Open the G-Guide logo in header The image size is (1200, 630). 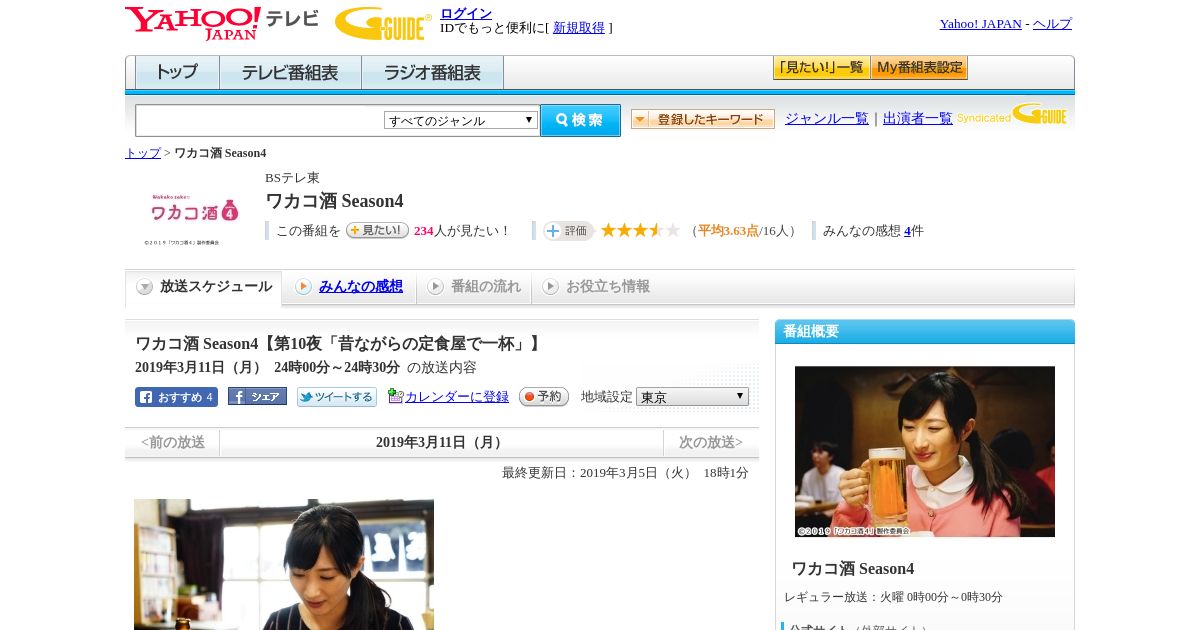click(x=383, y=23)
